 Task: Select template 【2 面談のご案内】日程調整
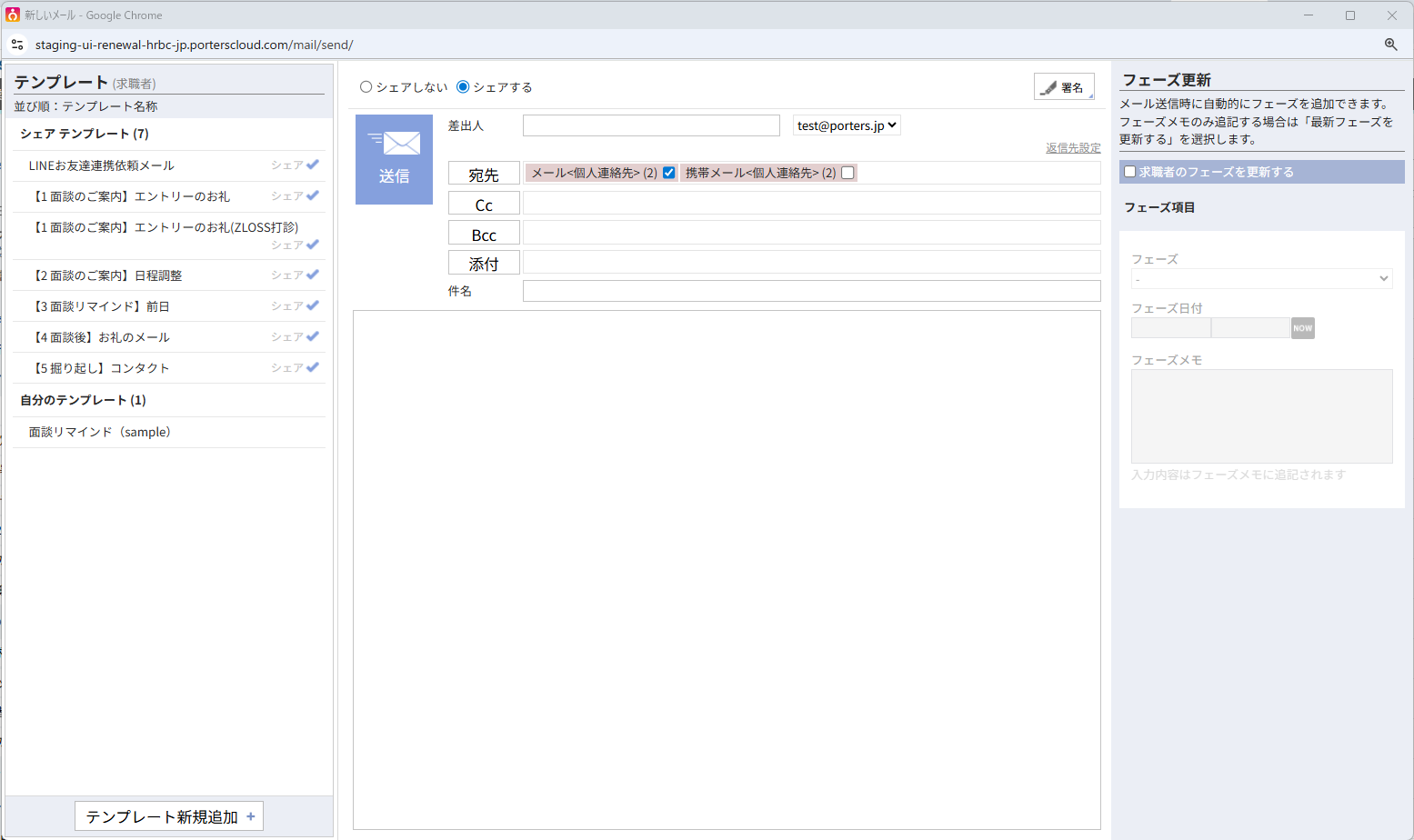pyautogui.click(x=107, y=275)
